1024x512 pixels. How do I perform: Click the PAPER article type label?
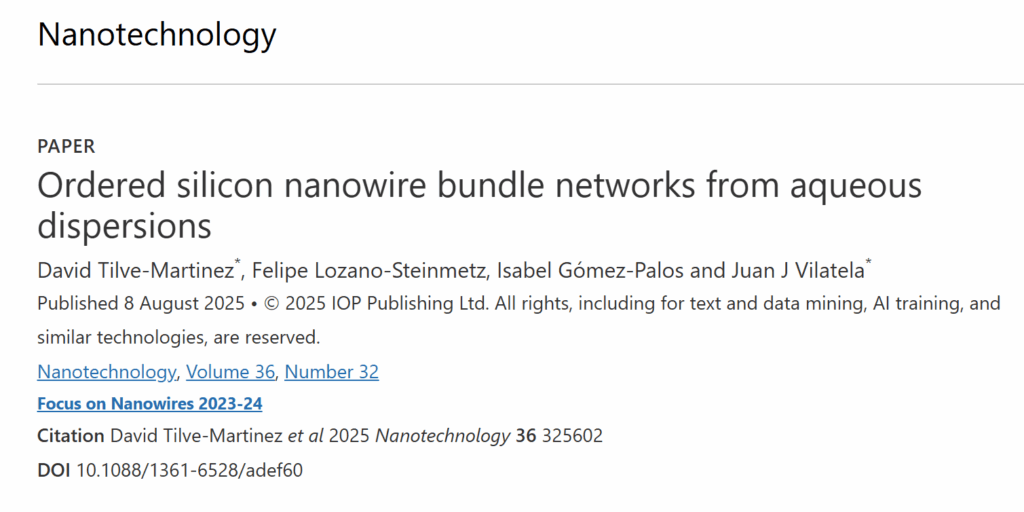66,147
